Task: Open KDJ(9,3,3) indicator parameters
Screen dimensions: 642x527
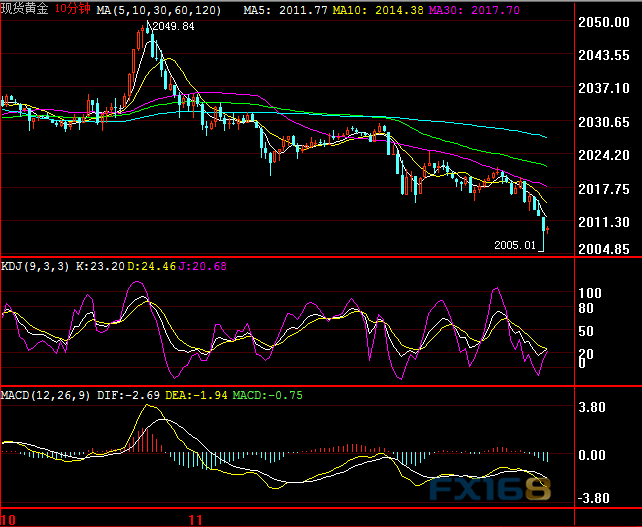Action: (33, 266)
